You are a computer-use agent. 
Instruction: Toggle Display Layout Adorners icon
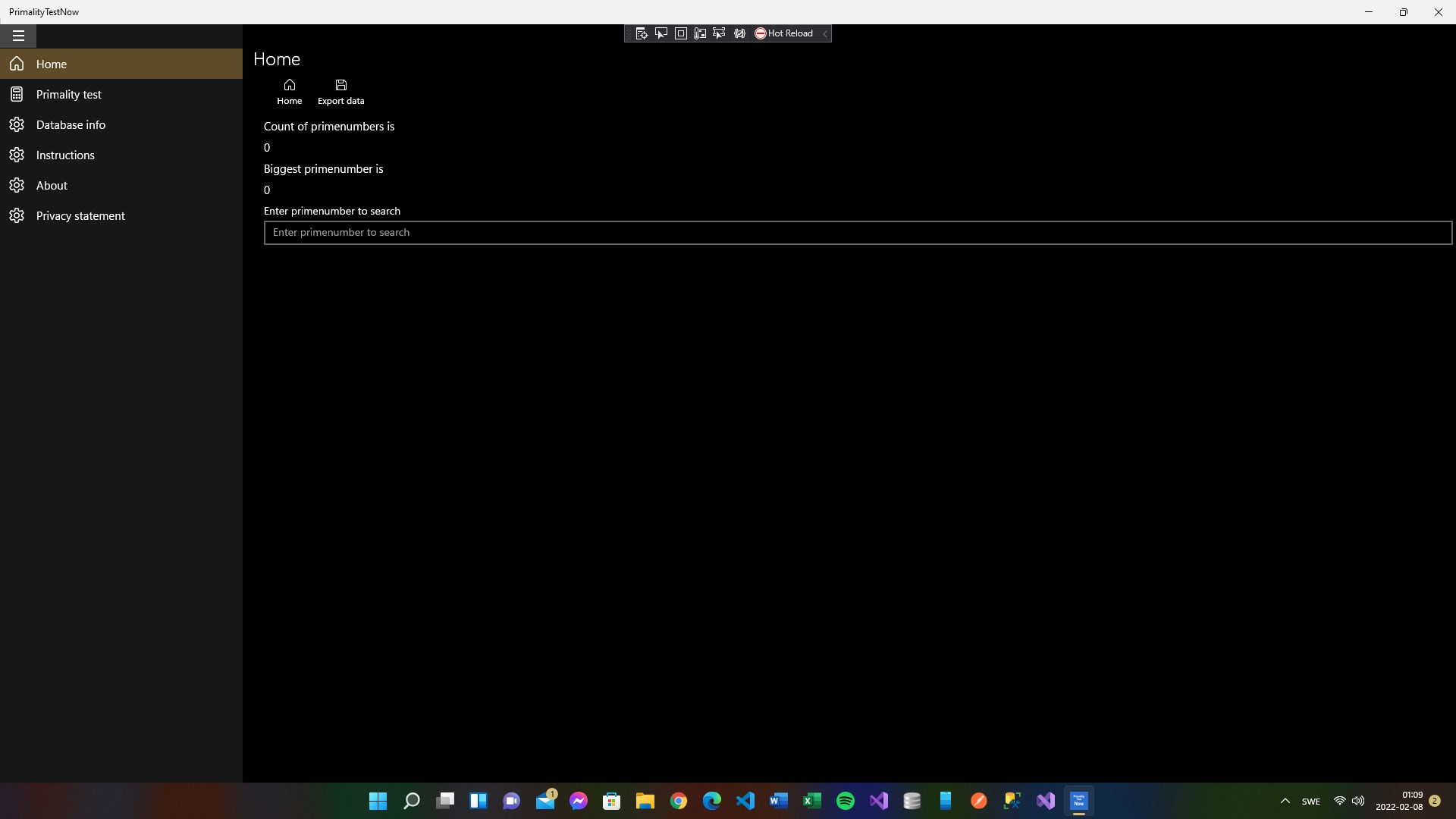pos(681,33)
